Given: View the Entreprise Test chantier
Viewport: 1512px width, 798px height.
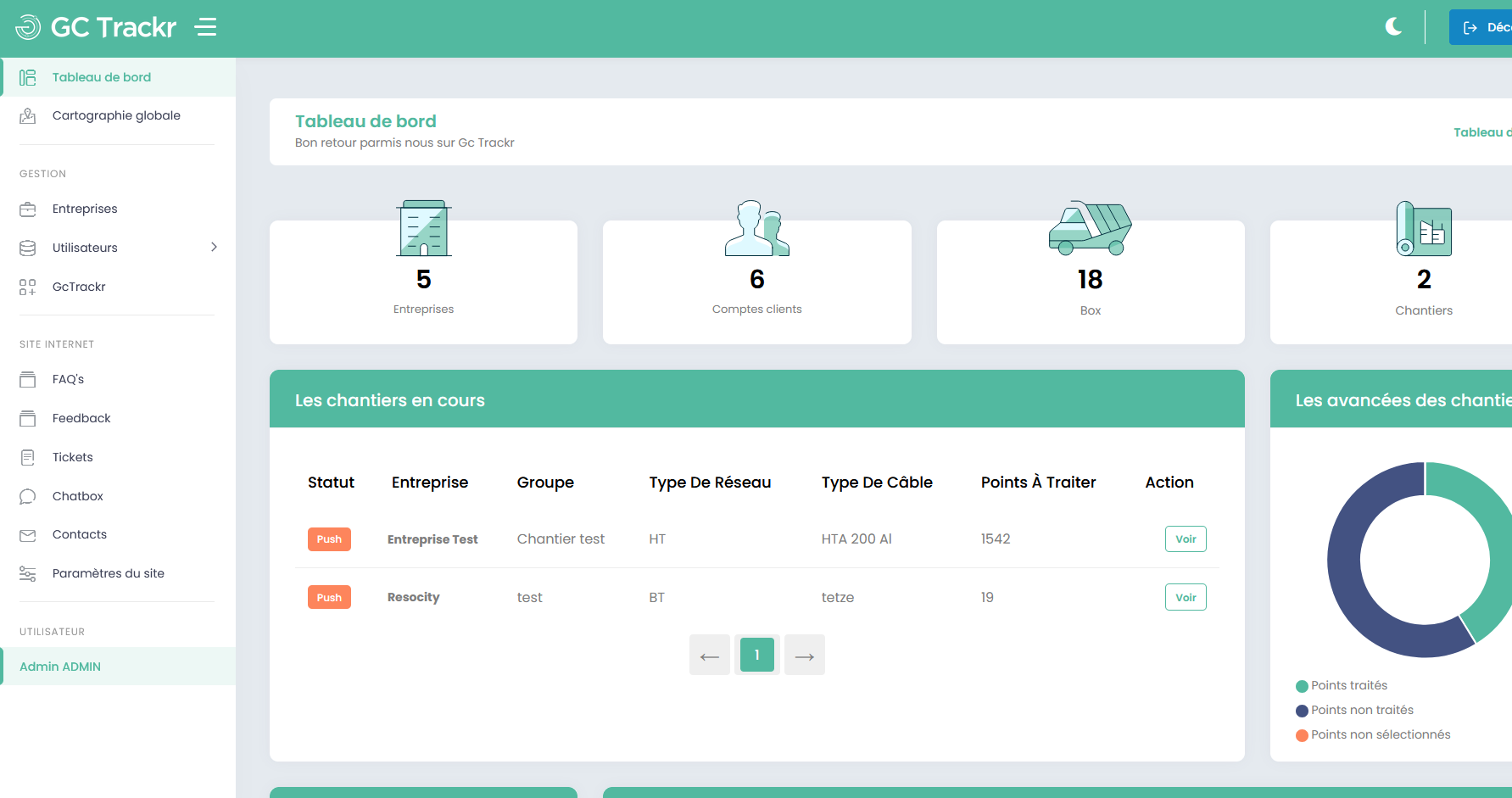Looking at the screenshot, I should (1186, 539).
